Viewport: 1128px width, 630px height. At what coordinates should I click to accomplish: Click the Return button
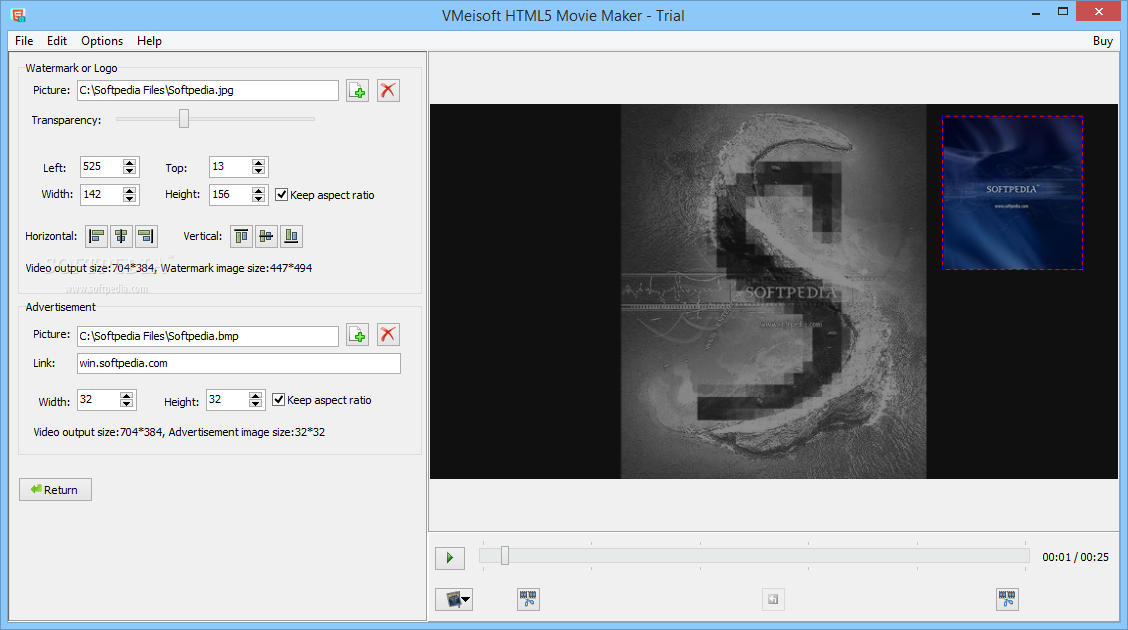pyautogui.click(x=55, y=490)
